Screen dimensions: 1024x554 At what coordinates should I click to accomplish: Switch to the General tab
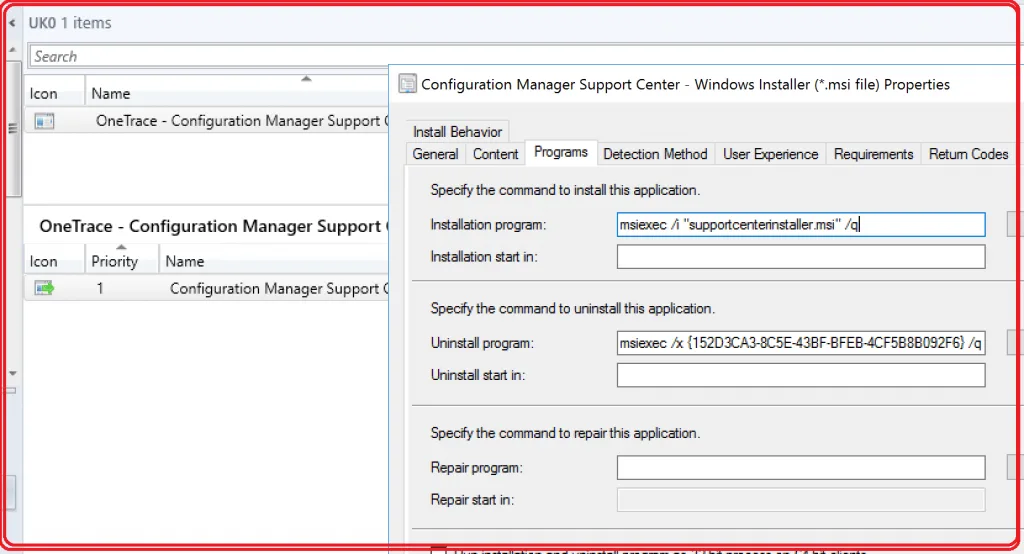(436, 154)
